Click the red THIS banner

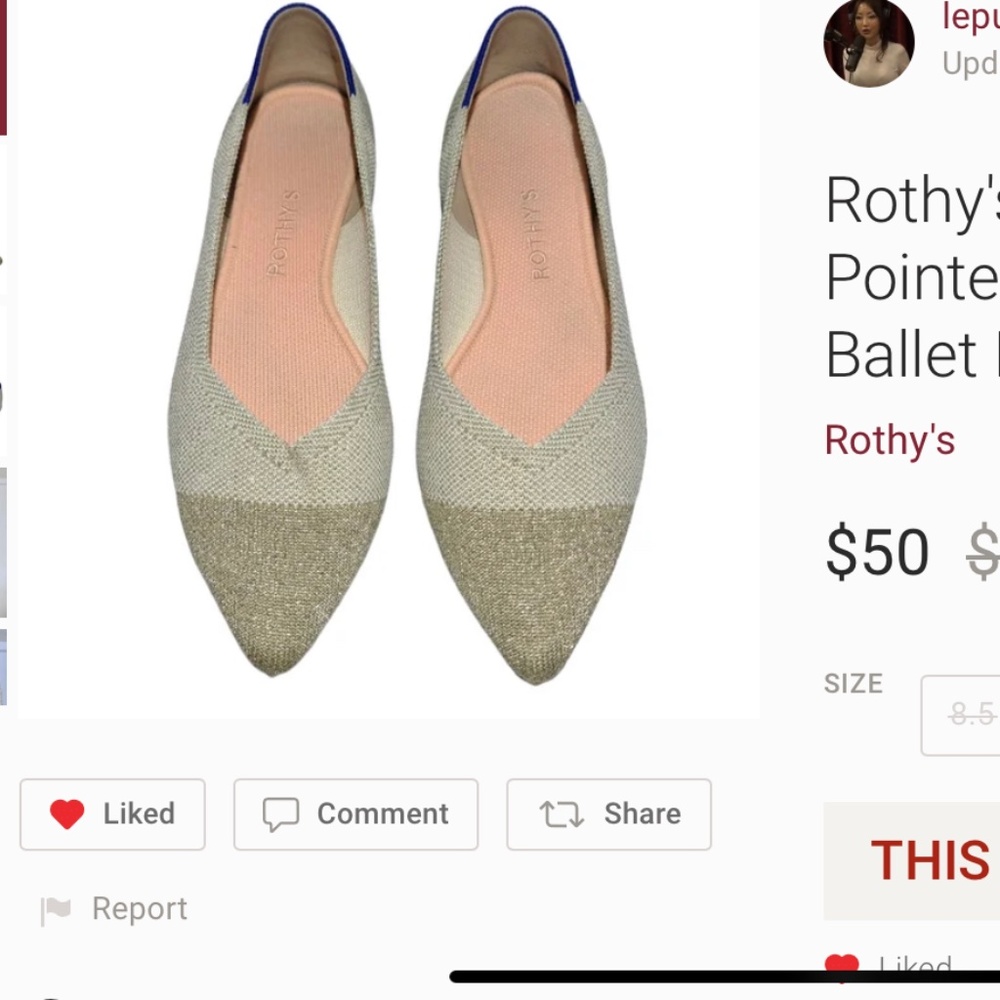point(928,860)
